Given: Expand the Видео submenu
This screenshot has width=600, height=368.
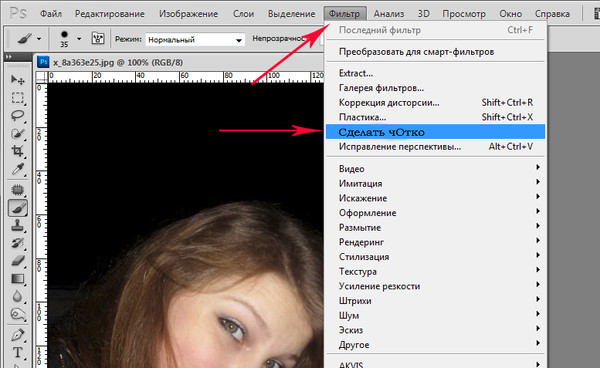Looking at the screenshot, I should point(435,169).
